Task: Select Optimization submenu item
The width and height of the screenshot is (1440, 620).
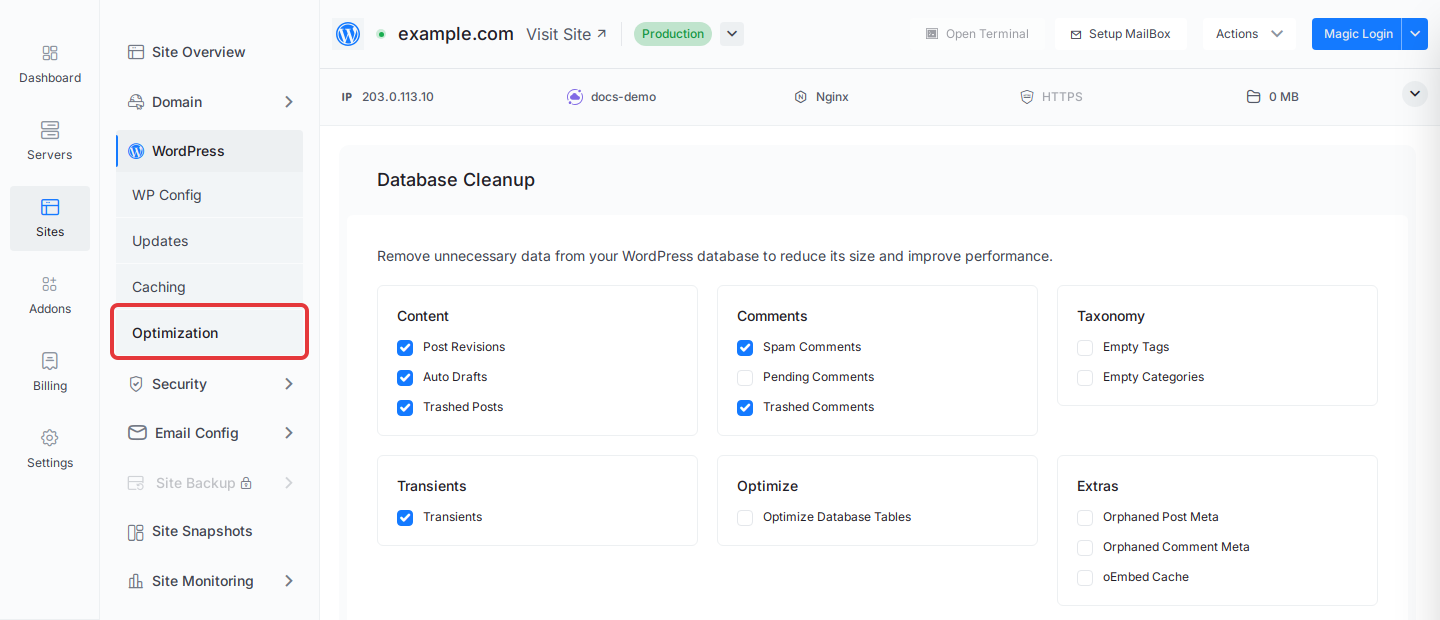Action: (209, 333)
